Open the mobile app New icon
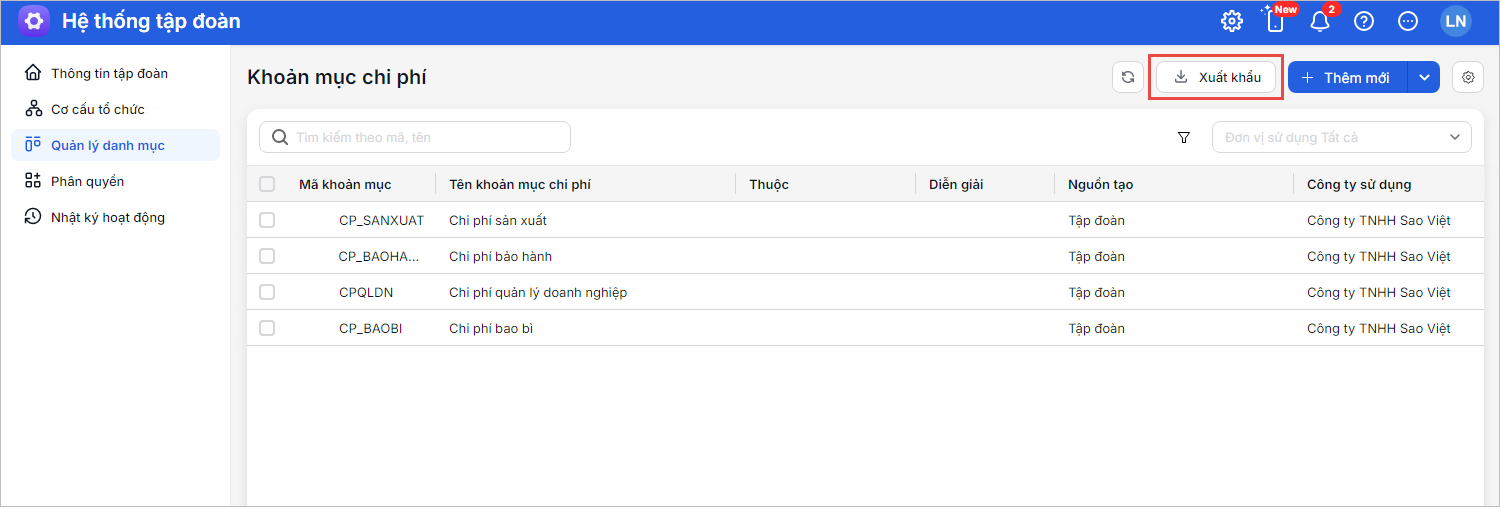 1275,21
